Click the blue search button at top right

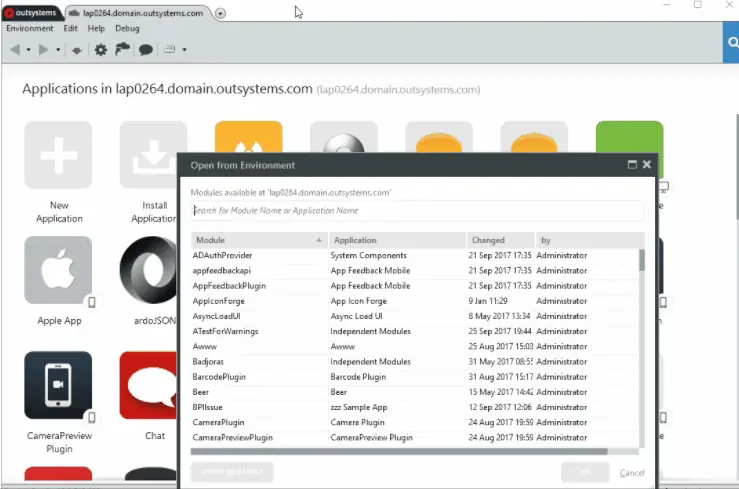point(731,42)
